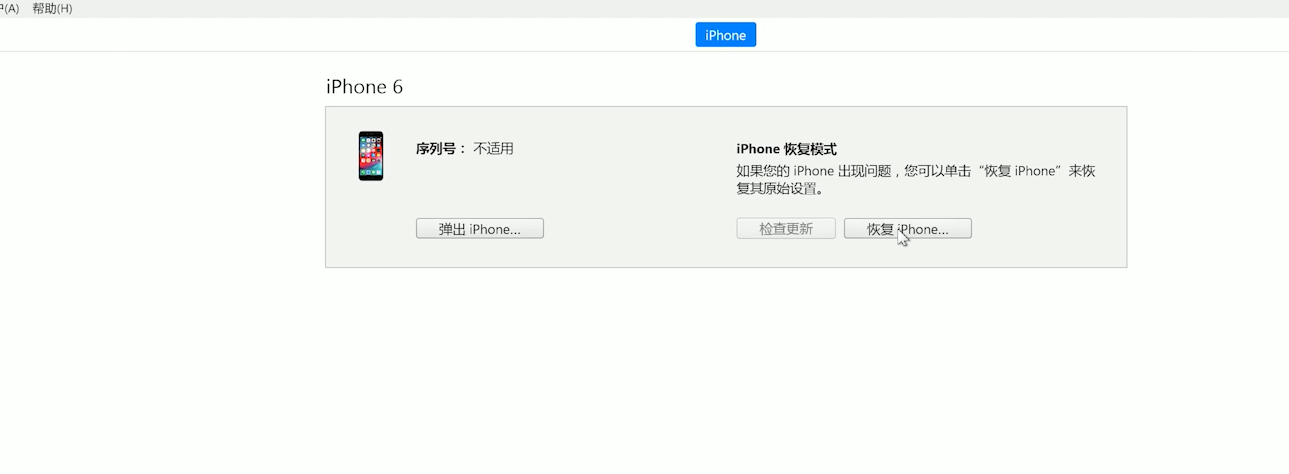The height and width of the screenshot is (474, 1289).
Task: Click the 序列号 label
Action: point(441,148)
